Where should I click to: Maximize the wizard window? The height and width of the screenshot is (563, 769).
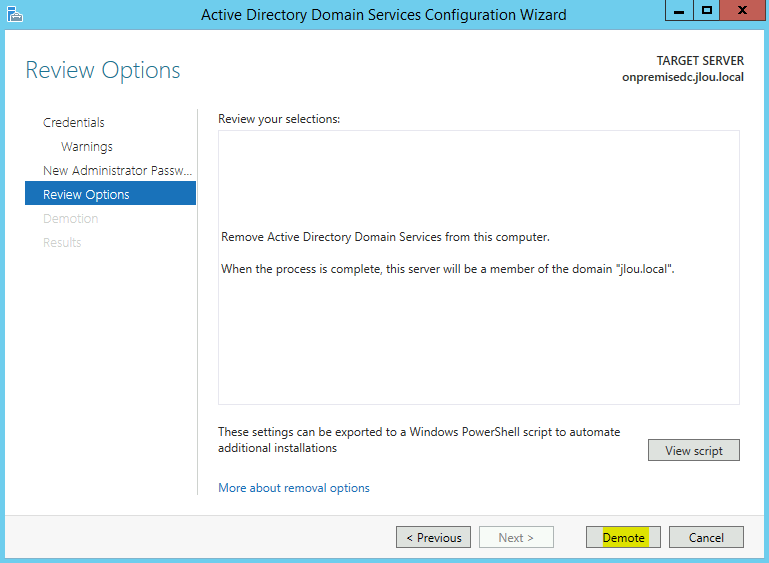(706, 10)
